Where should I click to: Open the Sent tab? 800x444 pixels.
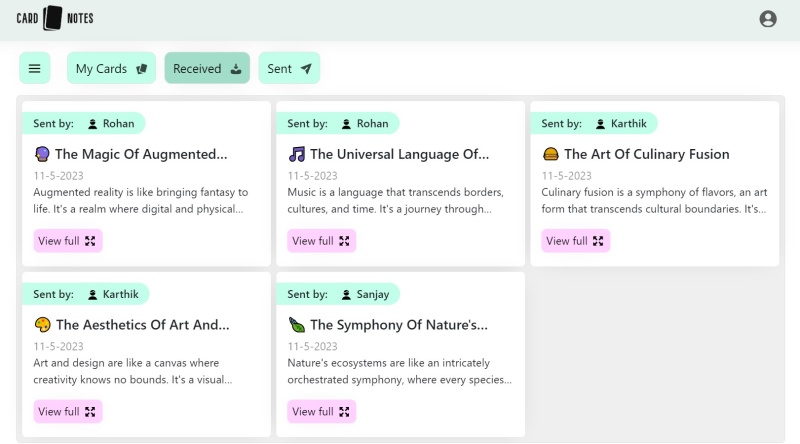coord(289,68)
